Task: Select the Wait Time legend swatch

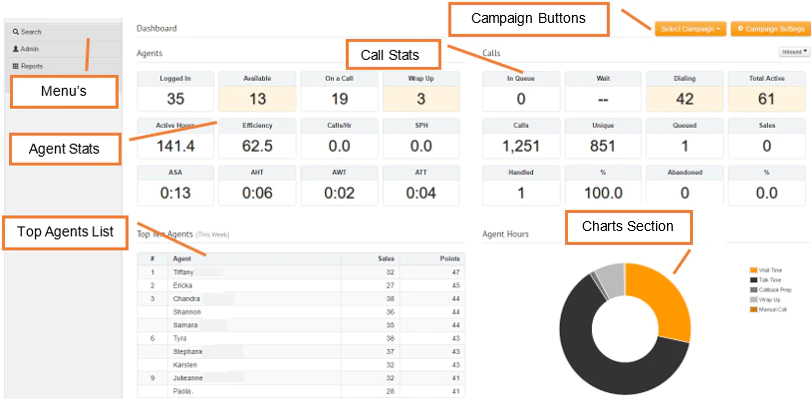Action: click(x=753, y=270)
